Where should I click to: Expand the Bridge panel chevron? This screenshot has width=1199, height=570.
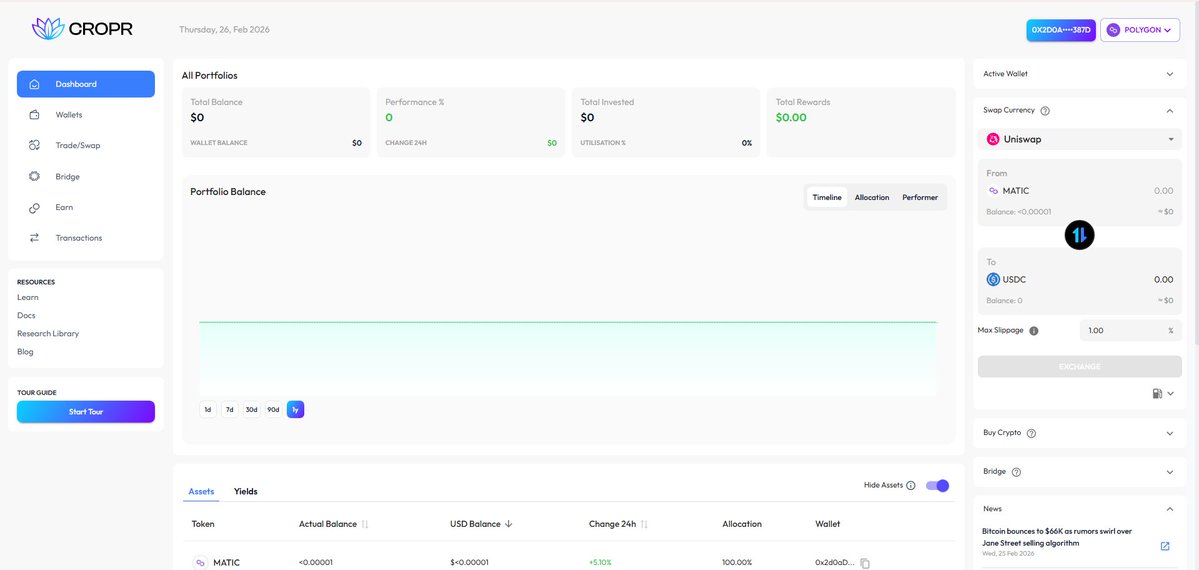[1169, 472]
